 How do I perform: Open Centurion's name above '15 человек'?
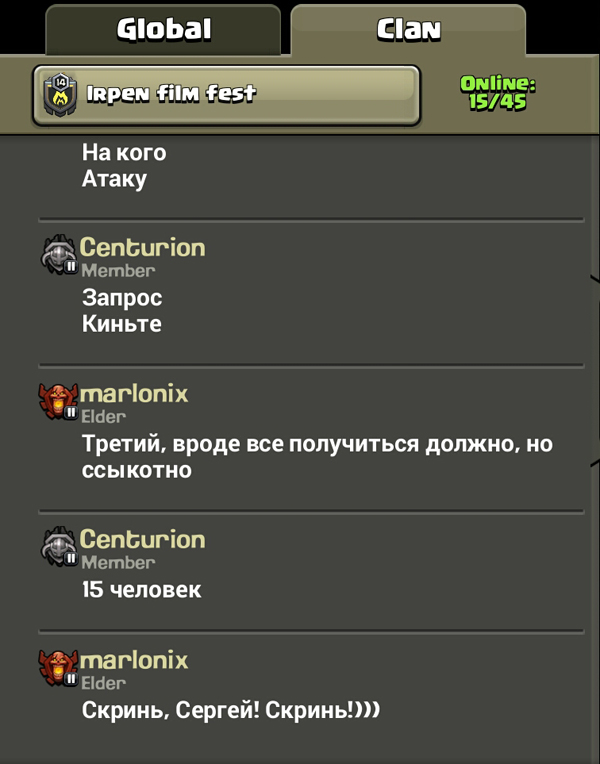point(142,539)
